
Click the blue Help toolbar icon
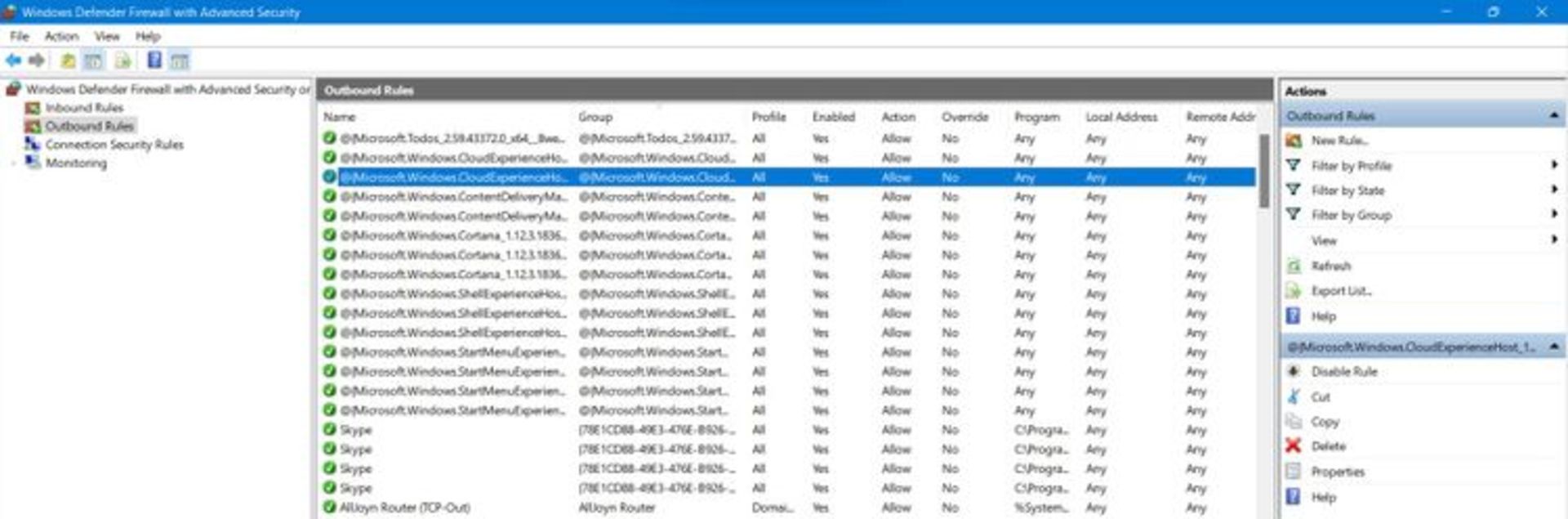(154, 60)
